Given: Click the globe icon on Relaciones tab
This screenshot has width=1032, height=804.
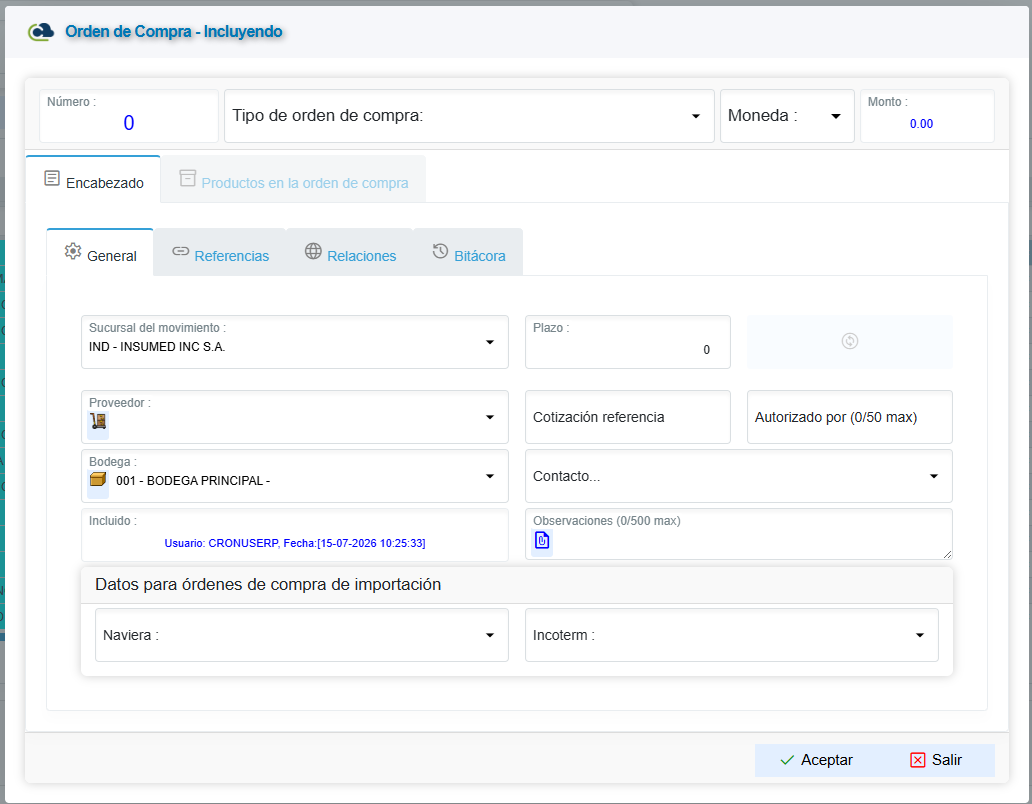Looking at the screenshot, I should tap(313, 251).
